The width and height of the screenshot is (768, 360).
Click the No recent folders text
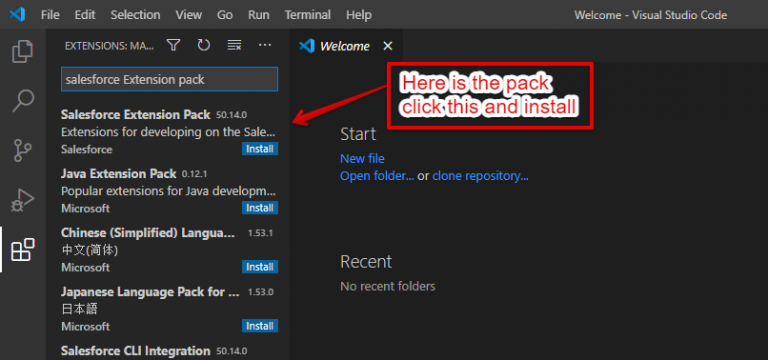(388, 286)
